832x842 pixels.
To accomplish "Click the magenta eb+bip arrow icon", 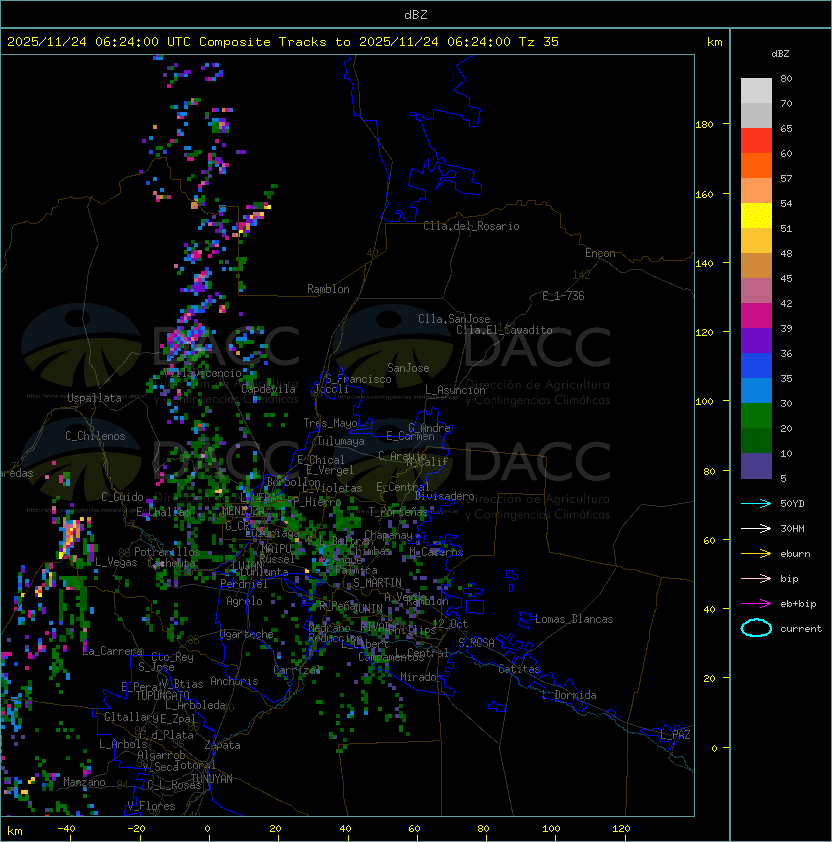I will pos(756,604).
